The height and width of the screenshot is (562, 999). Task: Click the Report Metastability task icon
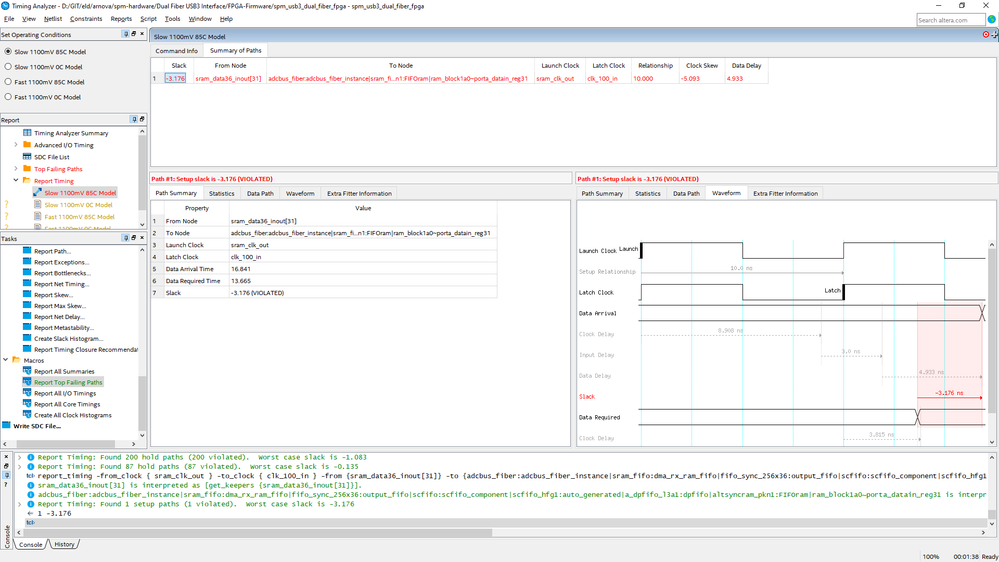[28, 328]
